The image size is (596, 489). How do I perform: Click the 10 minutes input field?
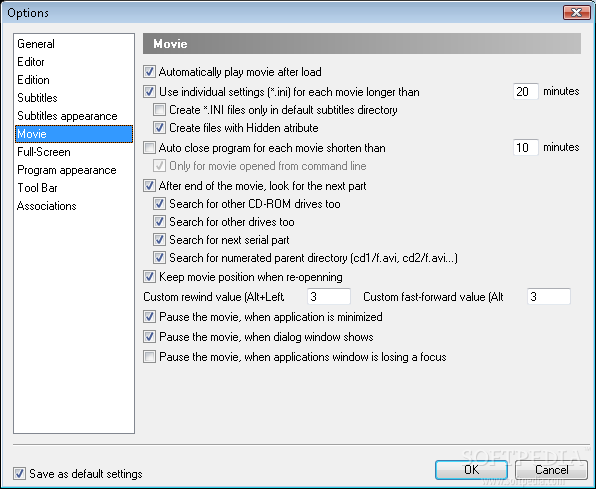tap(526, 148)
